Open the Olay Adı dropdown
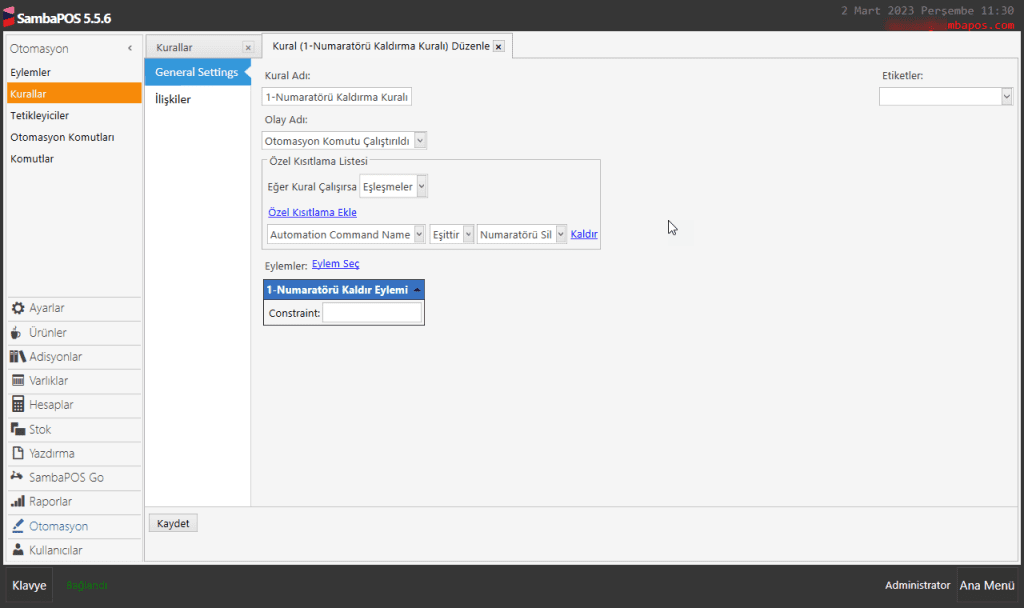Screen dimensions: 1024x608 coord(419,141)
